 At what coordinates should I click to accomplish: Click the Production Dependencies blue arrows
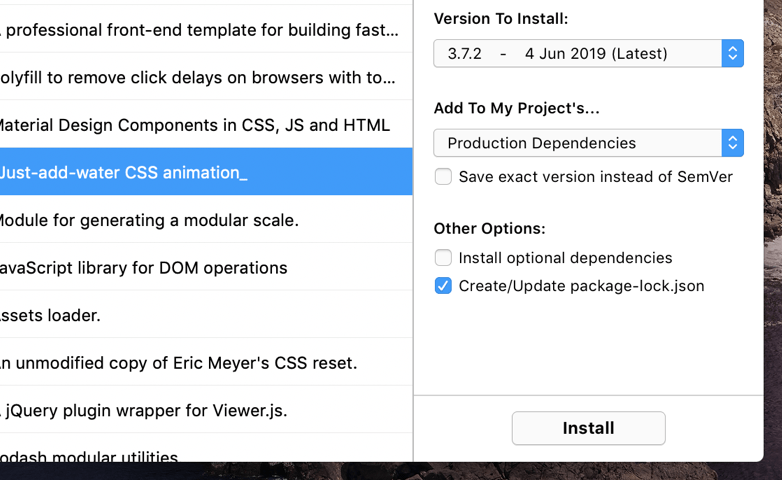[733, 143]
